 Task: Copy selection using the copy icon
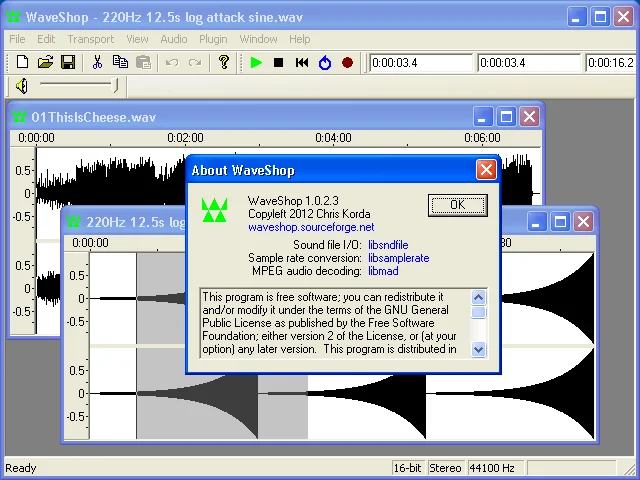tap(120, 62)
